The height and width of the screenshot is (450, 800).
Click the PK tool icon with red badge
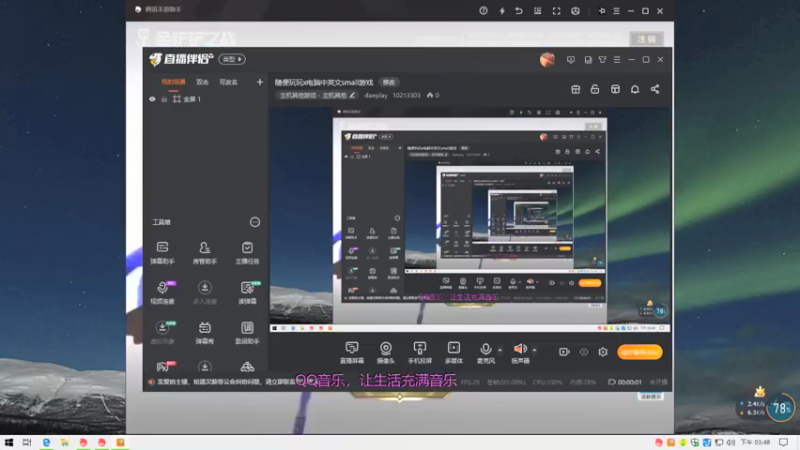click(x=165, y=366)
